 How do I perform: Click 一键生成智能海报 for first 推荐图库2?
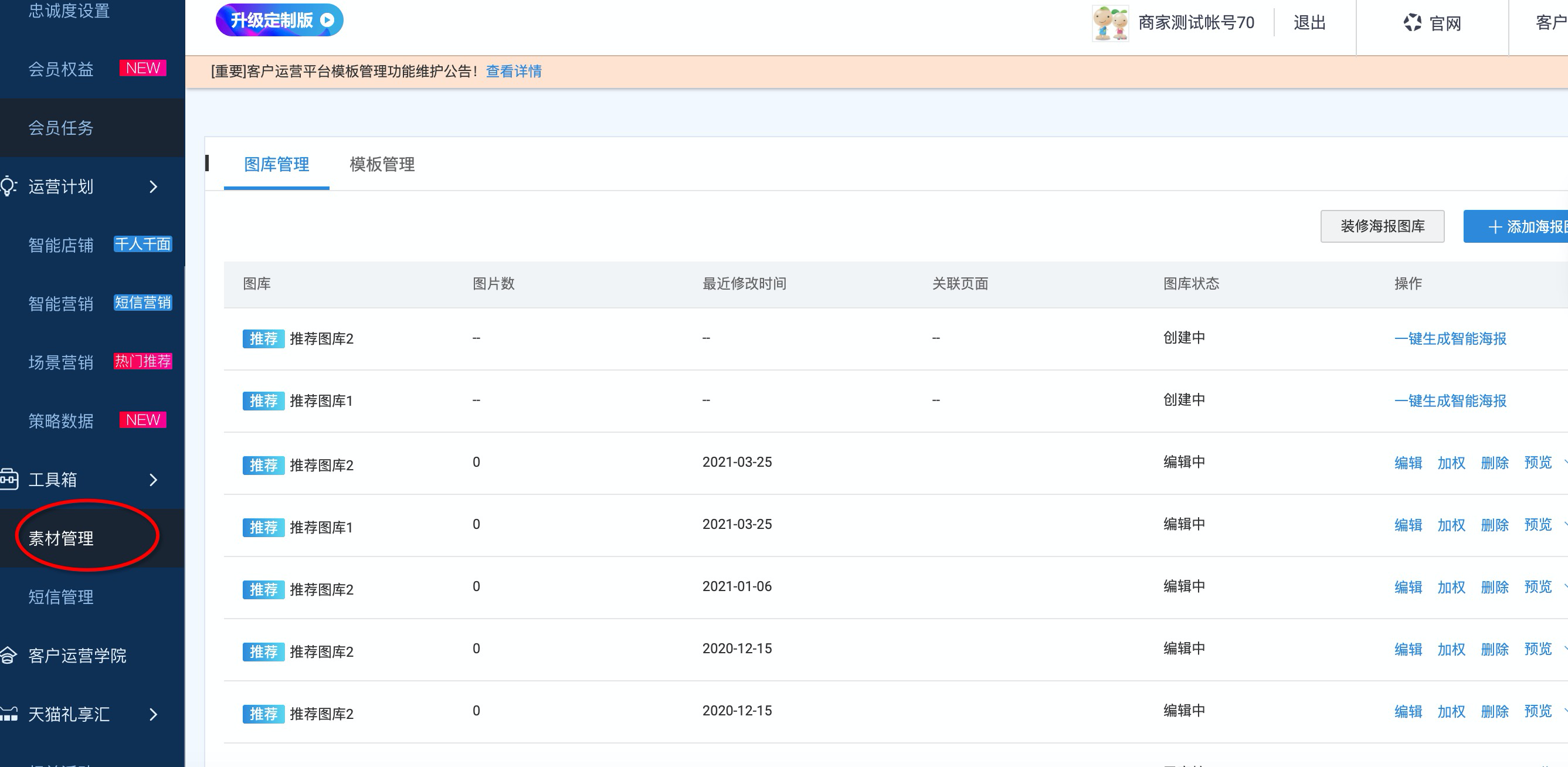pos(1450,338)
